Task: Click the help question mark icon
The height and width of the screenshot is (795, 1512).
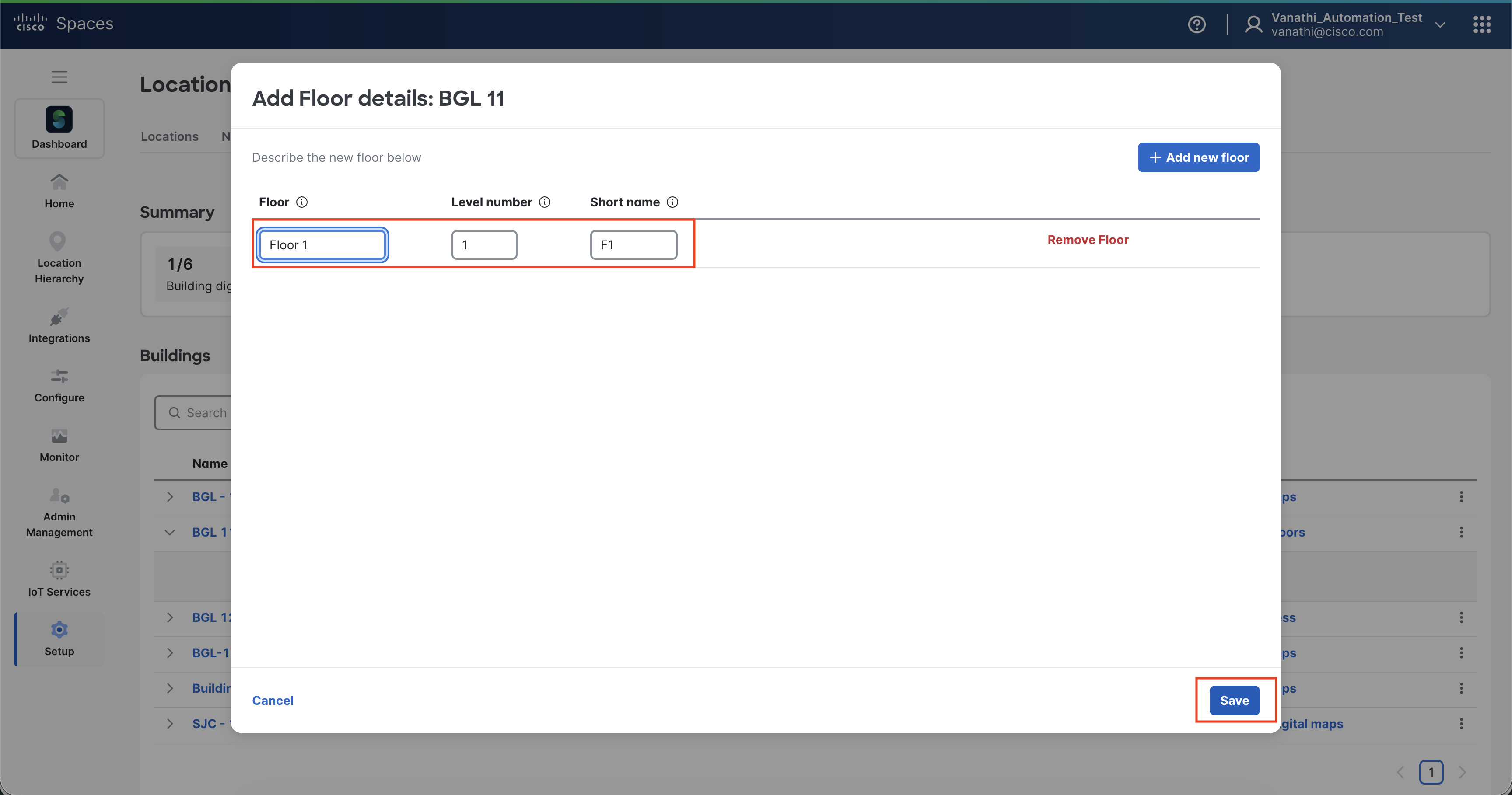Action: click(x=1196, y=24)
